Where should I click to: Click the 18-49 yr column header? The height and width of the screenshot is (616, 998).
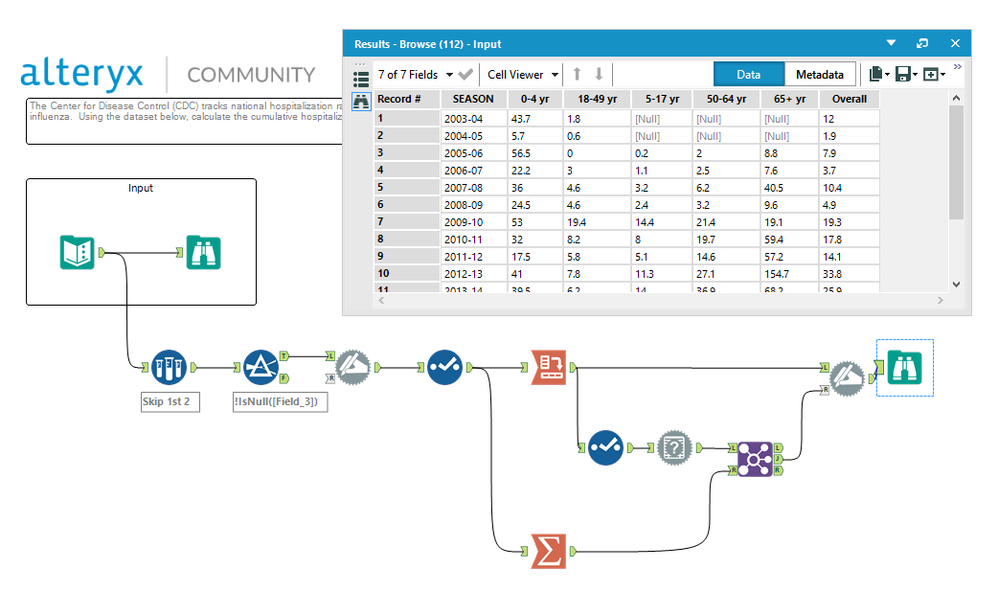[597, 99]
